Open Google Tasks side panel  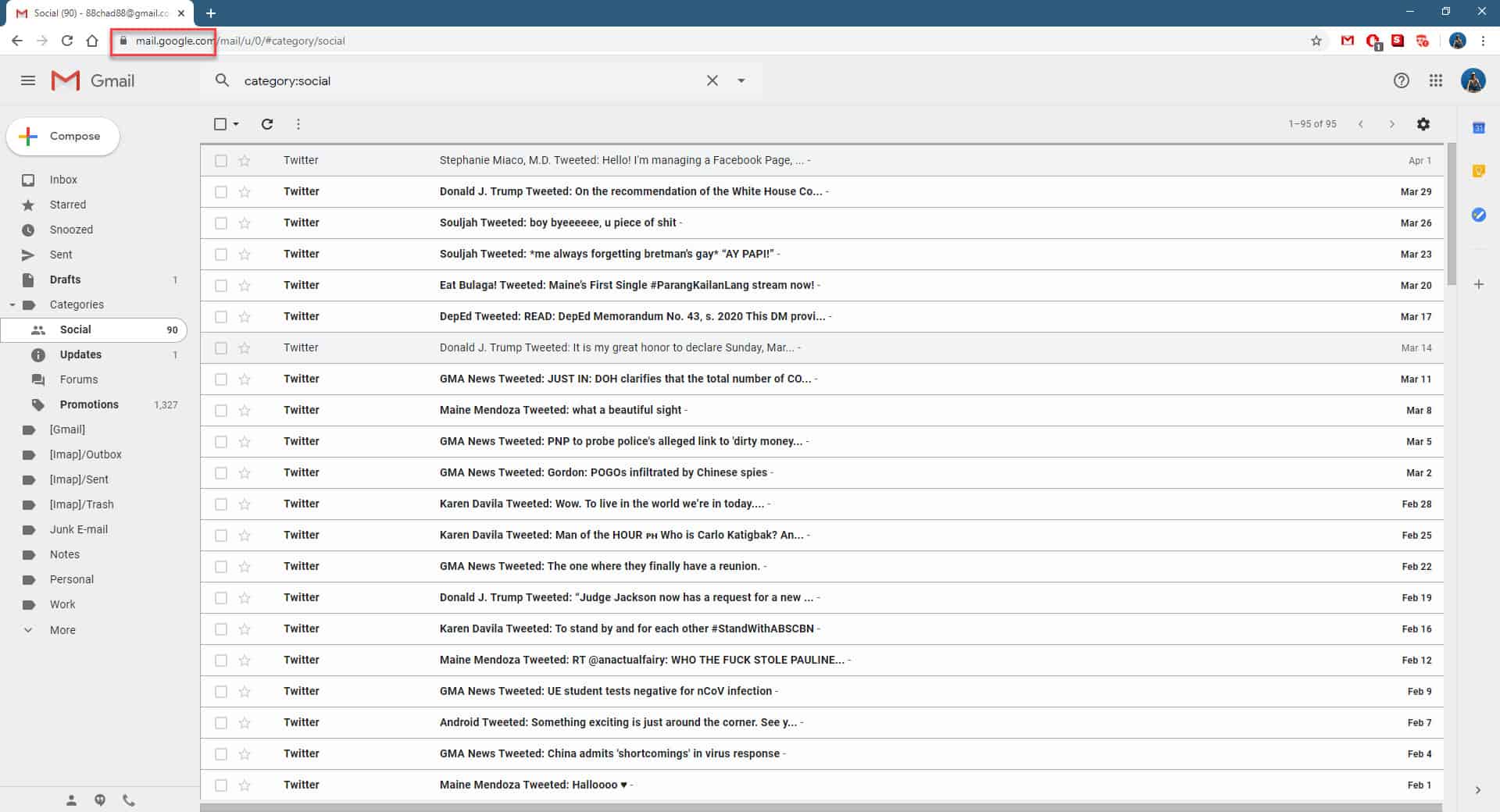(1478, 215)
